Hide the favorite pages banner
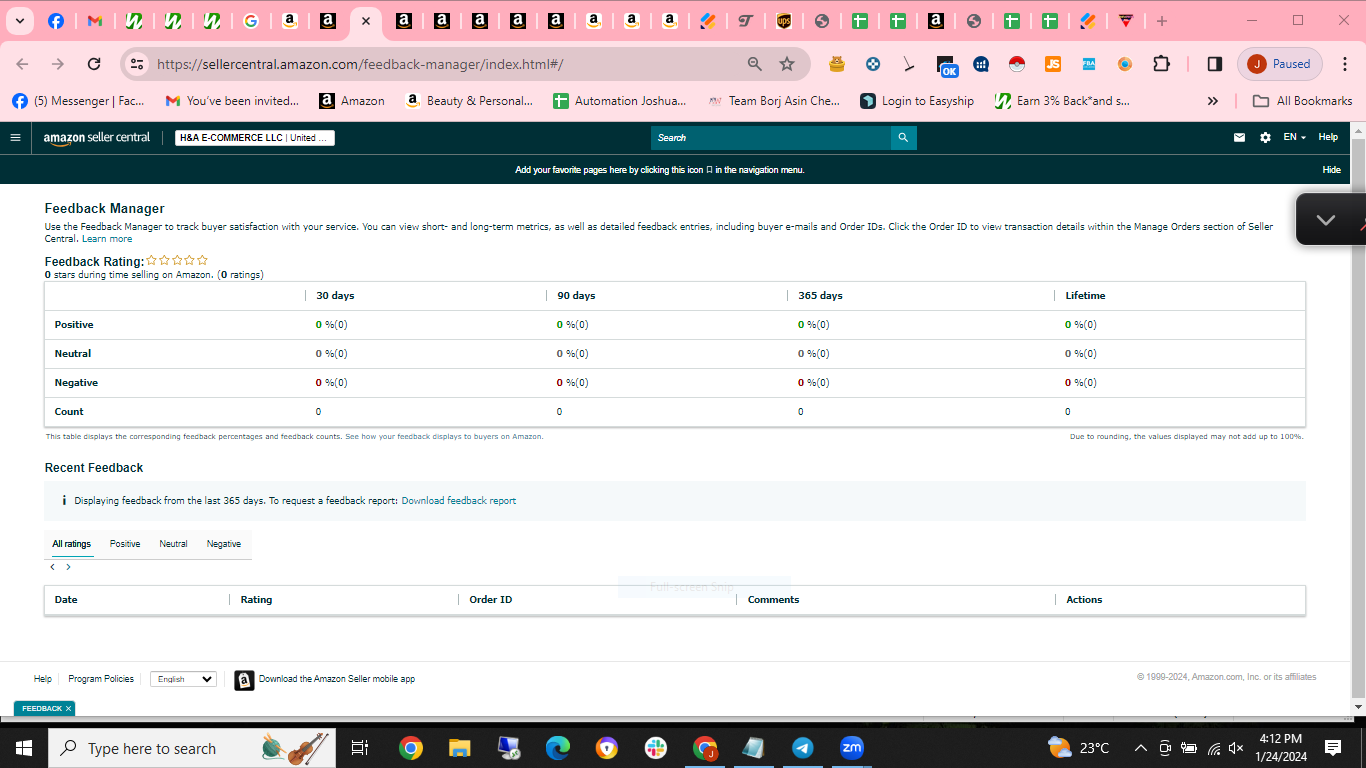The width and height of the screenshot is (1366, 768). coord(1332,170)
